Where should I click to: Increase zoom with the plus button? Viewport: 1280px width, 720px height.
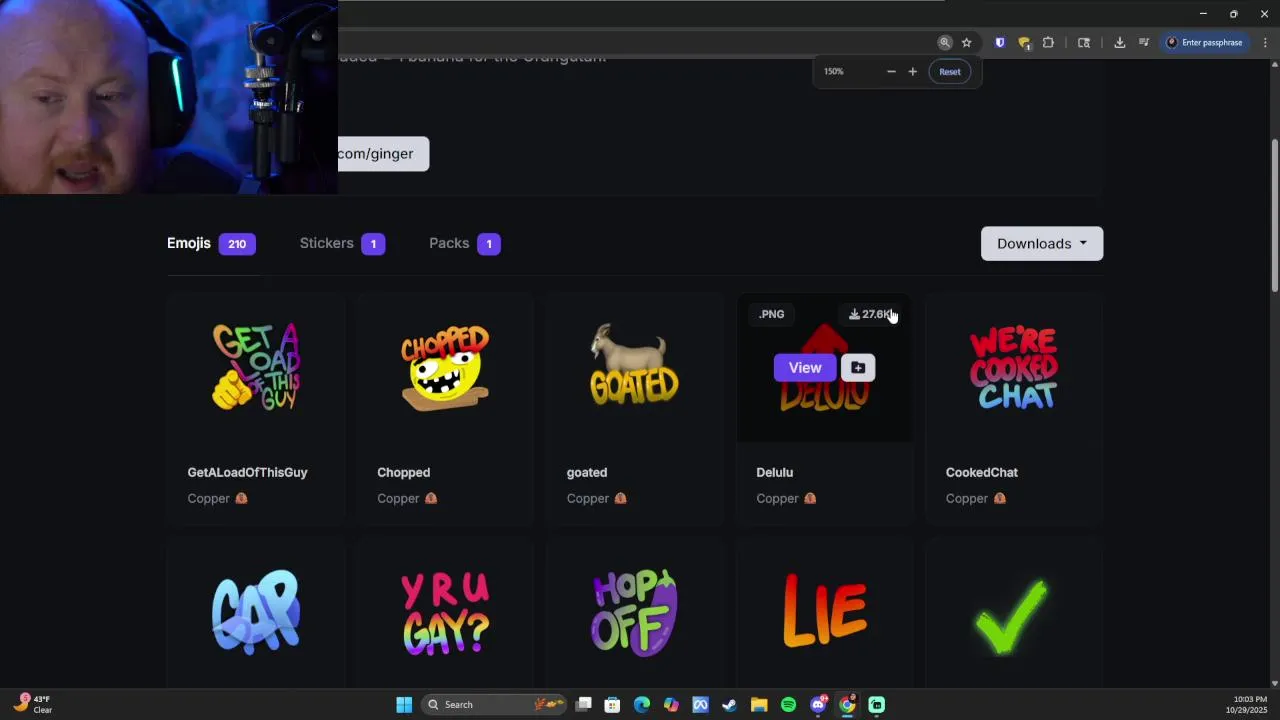click(912, 71)
